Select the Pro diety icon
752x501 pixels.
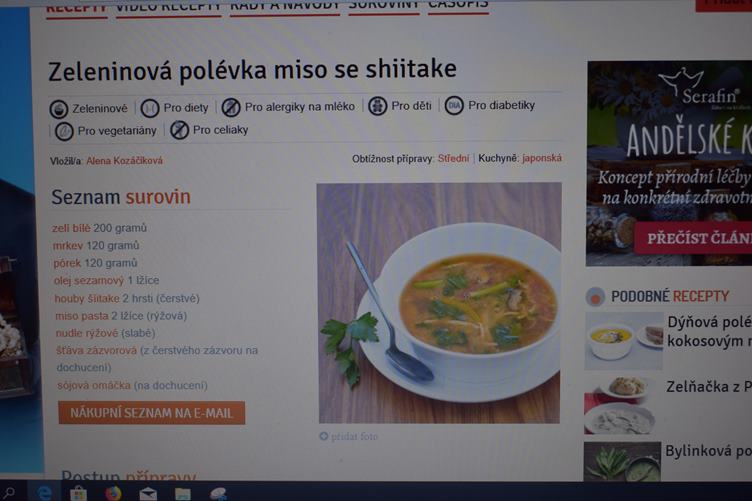[x=150, y=108]
